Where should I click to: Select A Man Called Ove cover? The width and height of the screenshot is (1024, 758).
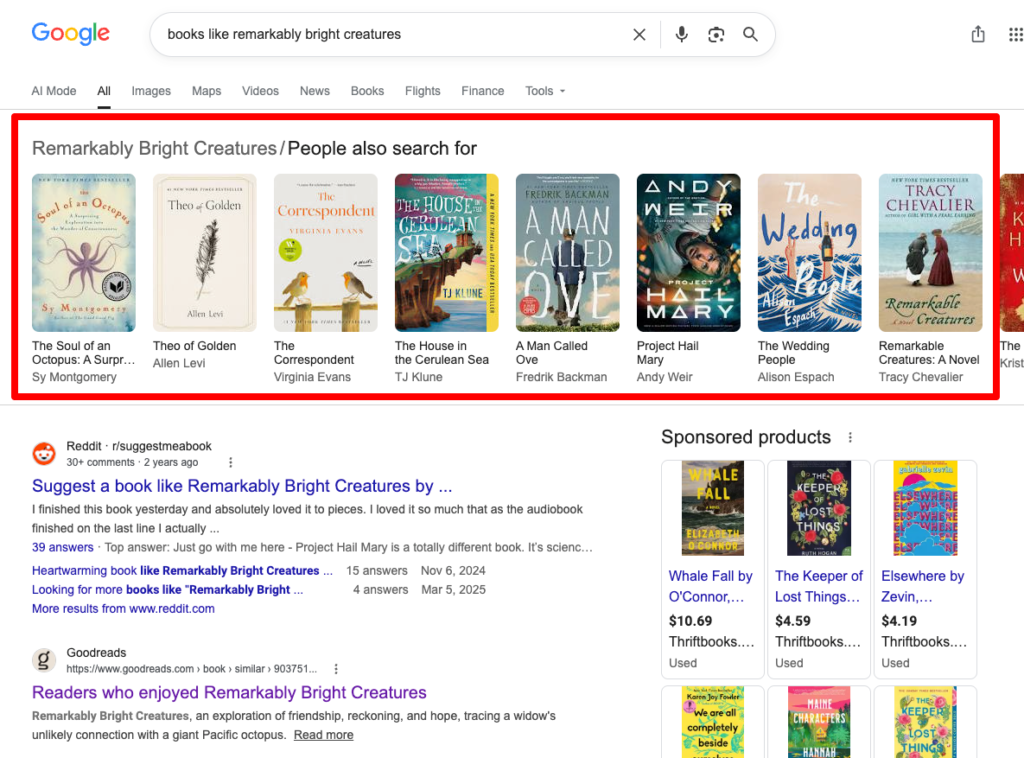(x=568, y=253)
